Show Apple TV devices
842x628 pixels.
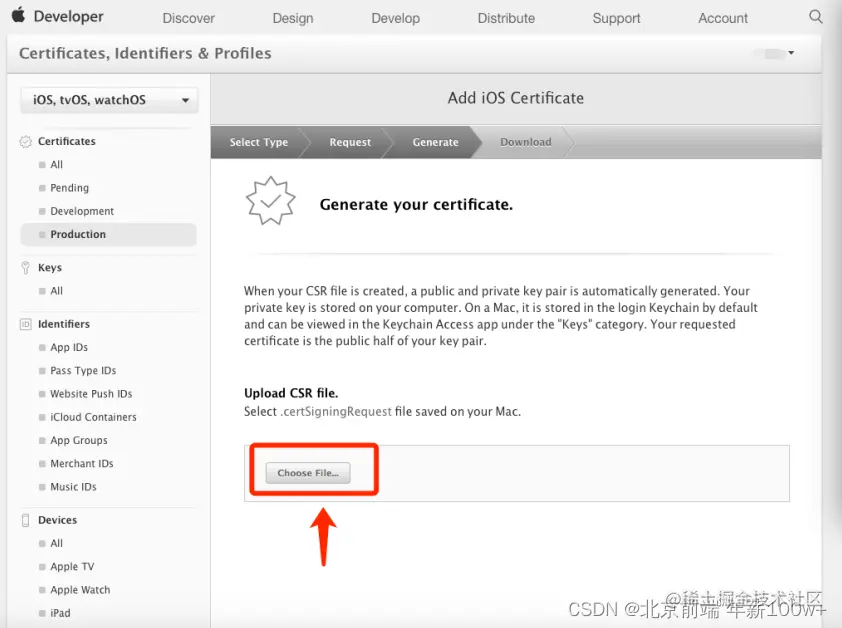(72, 566)
